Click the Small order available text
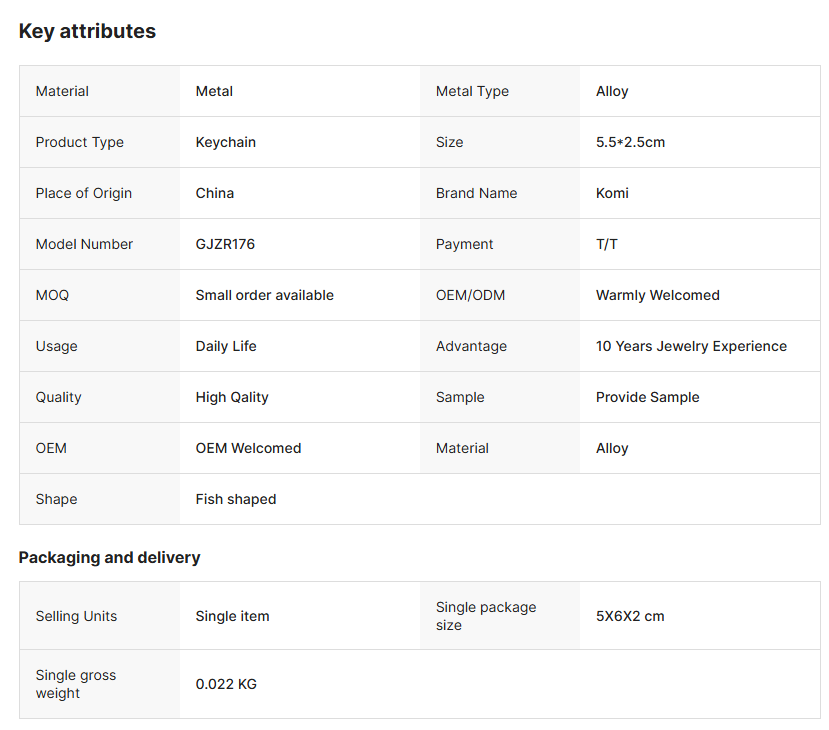 pyautogui.click(x=264, y=295)
